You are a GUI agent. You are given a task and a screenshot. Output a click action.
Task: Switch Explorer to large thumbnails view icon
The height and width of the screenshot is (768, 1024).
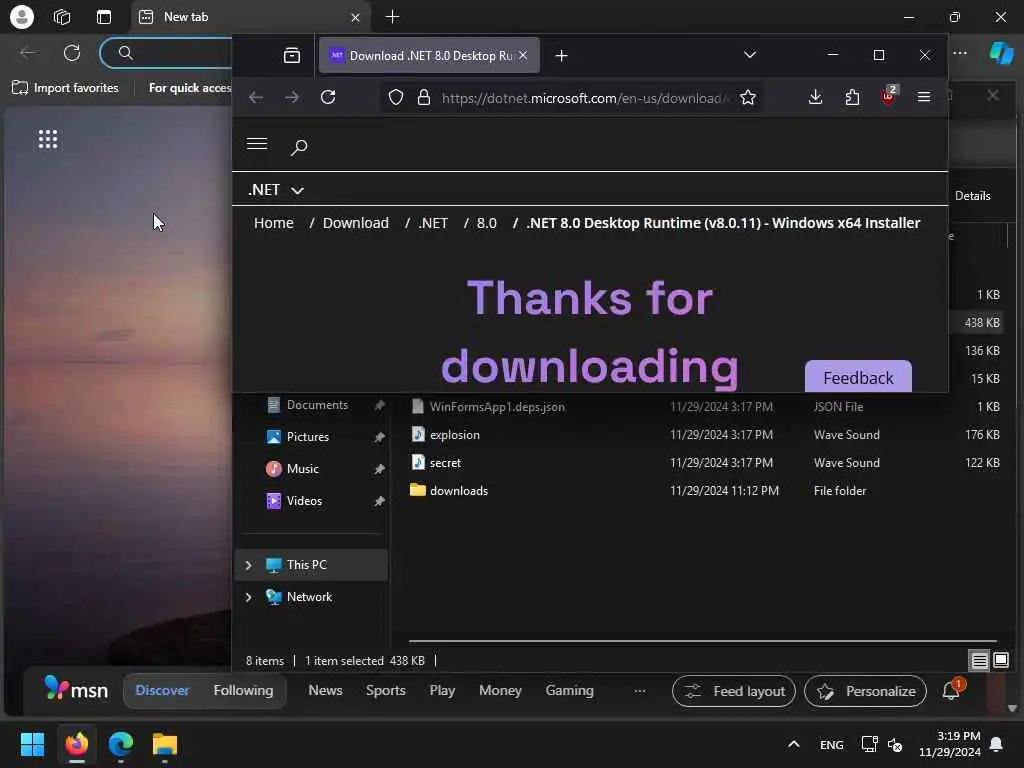1001,661
